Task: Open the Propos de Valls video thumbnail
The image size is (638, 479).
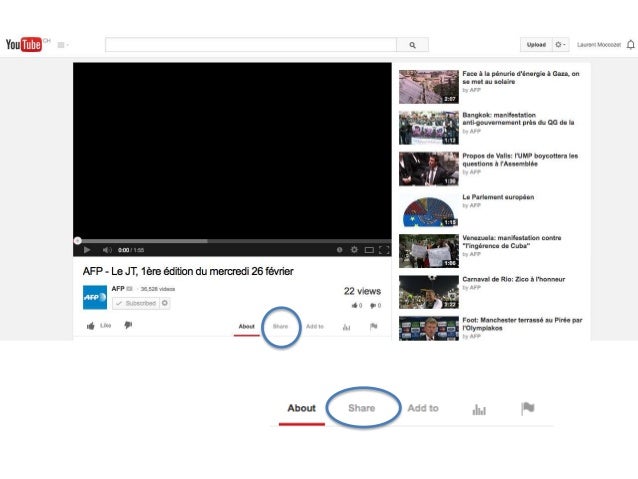Action: 428,169
